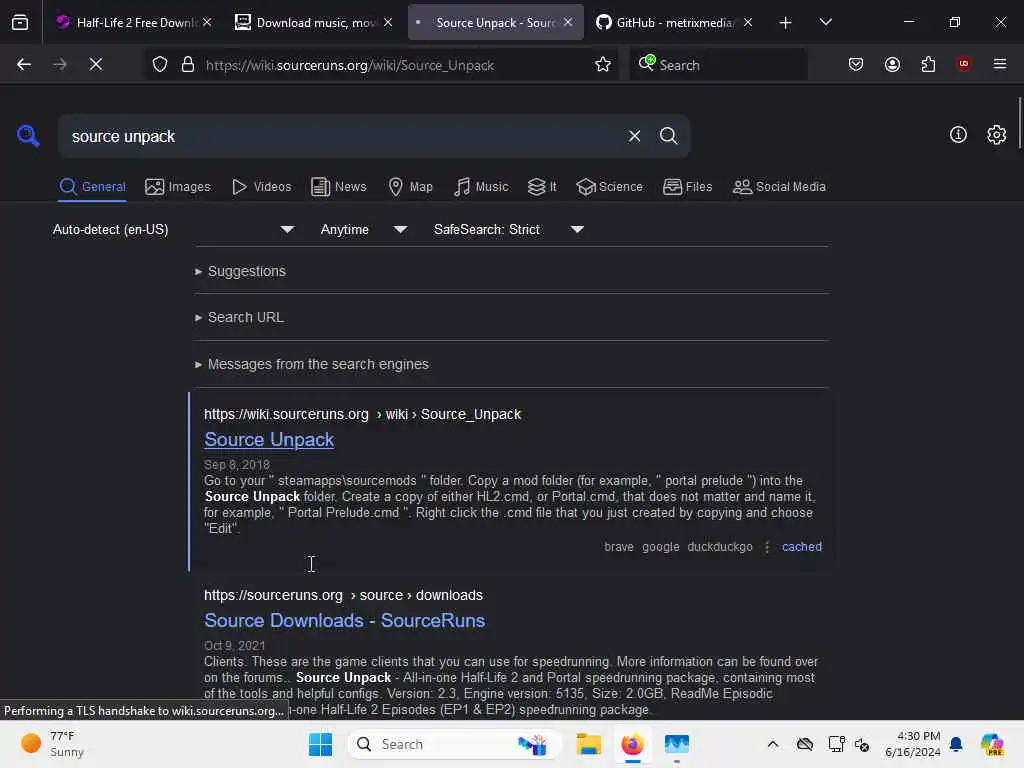Open Copilot icon in the taskbar corner
Image resolution: width=1024 pixels, height=768 pixels.
point(992,744)
